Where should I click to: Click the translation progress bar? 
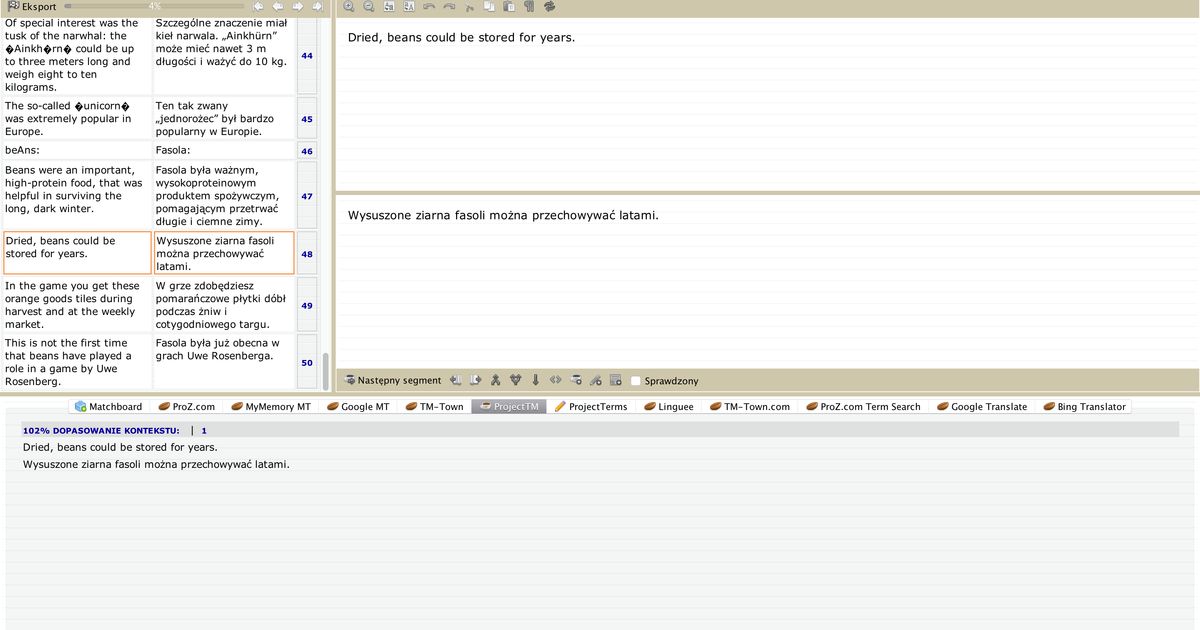point(153,7)
